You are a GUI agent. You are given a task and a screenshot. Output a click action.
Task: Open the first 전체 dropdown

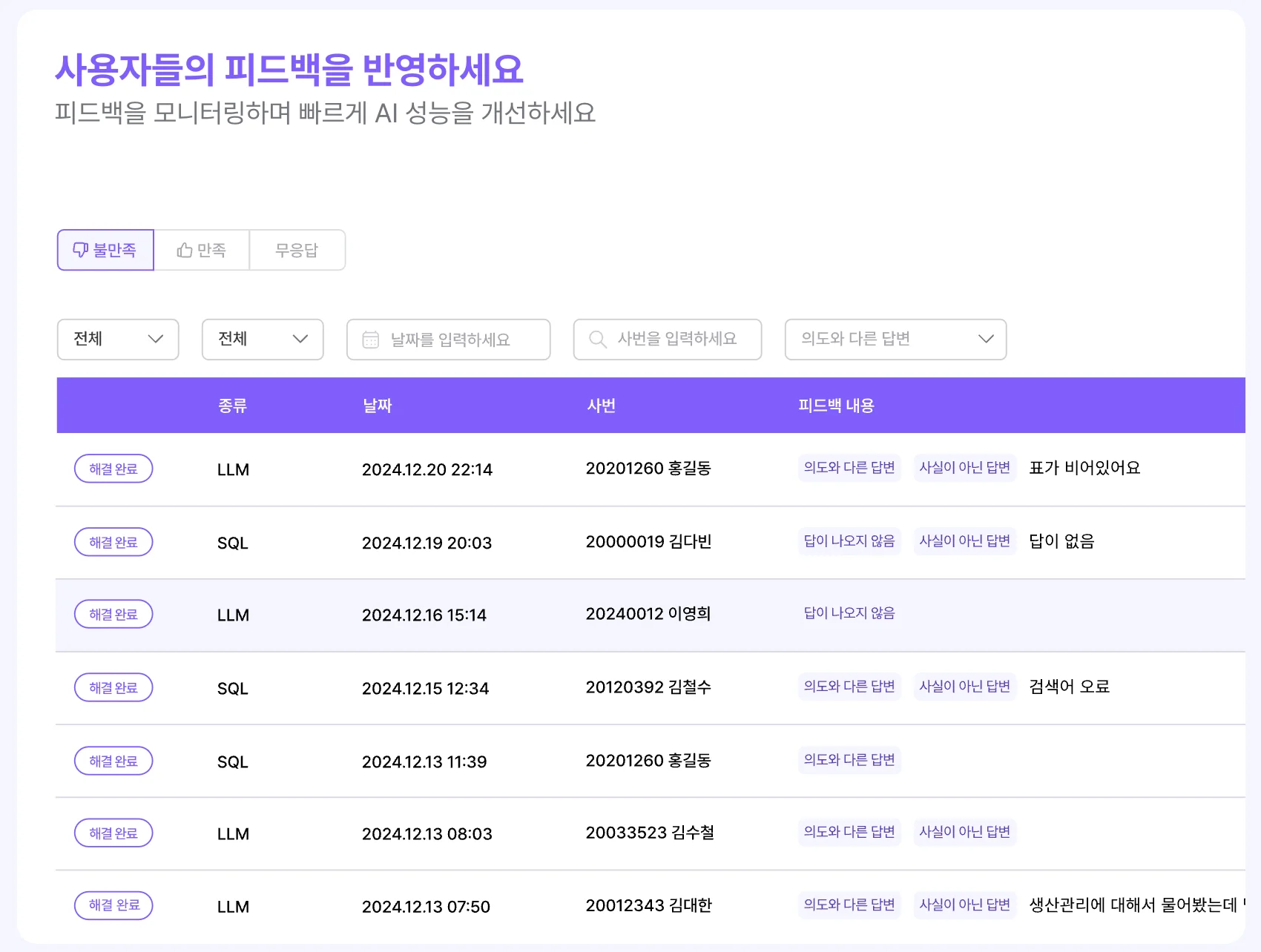[x=117, y=340]
